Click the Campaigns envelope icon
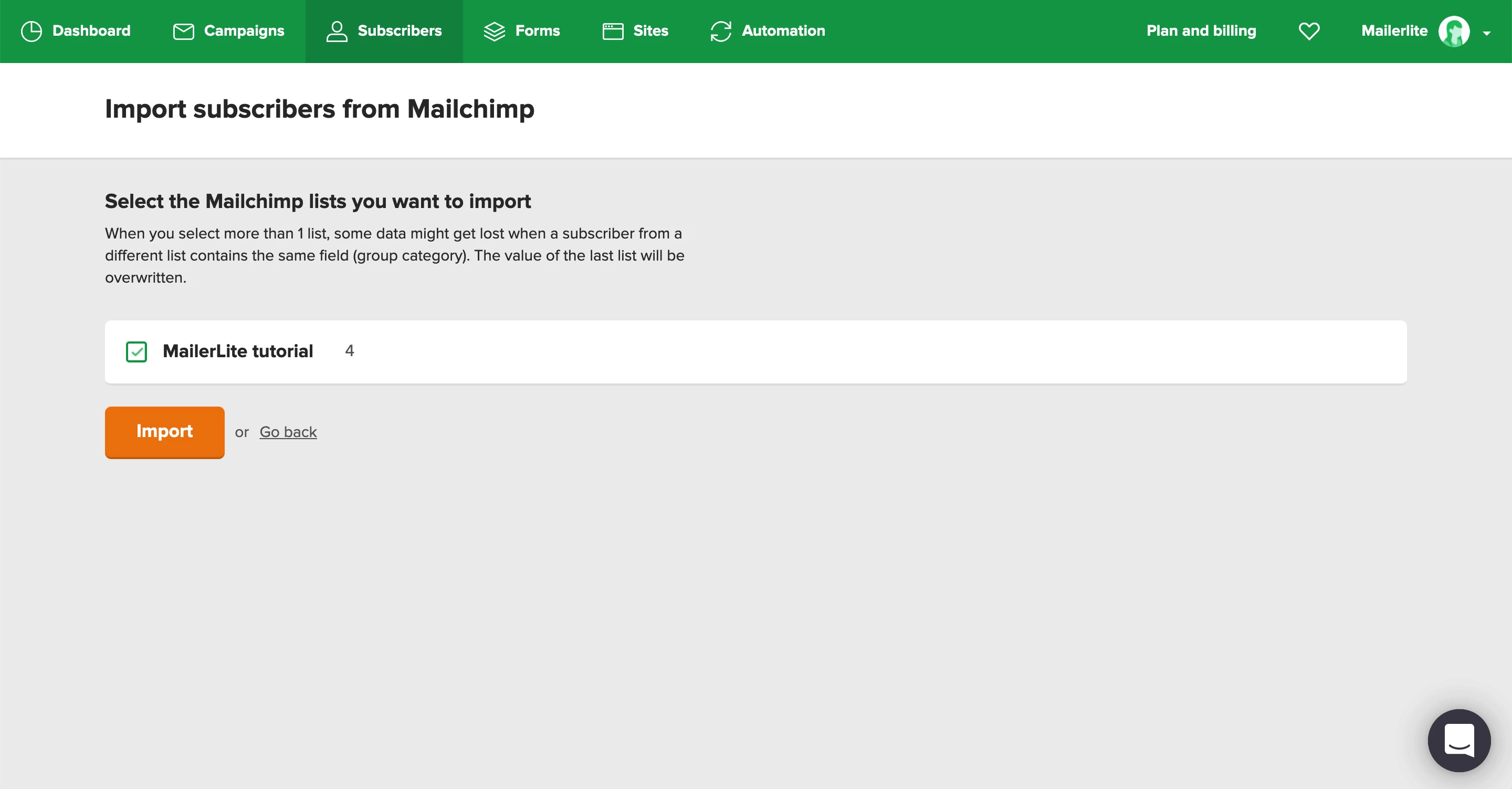This screenshot has height=789, width=1512. 183,31
